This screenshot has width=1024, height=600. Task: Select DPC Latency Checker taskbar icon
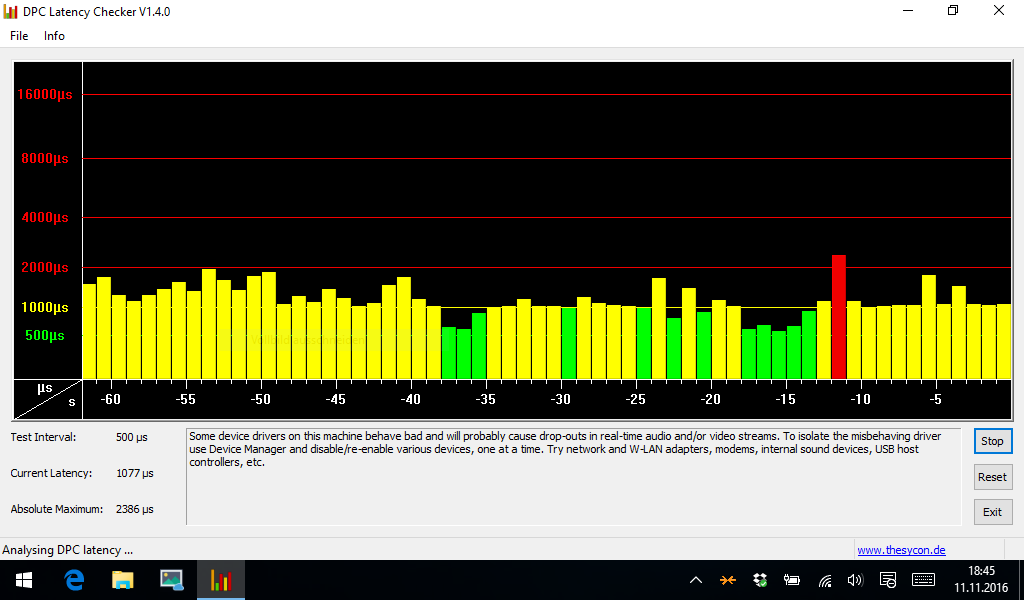[x=221, y=580]
